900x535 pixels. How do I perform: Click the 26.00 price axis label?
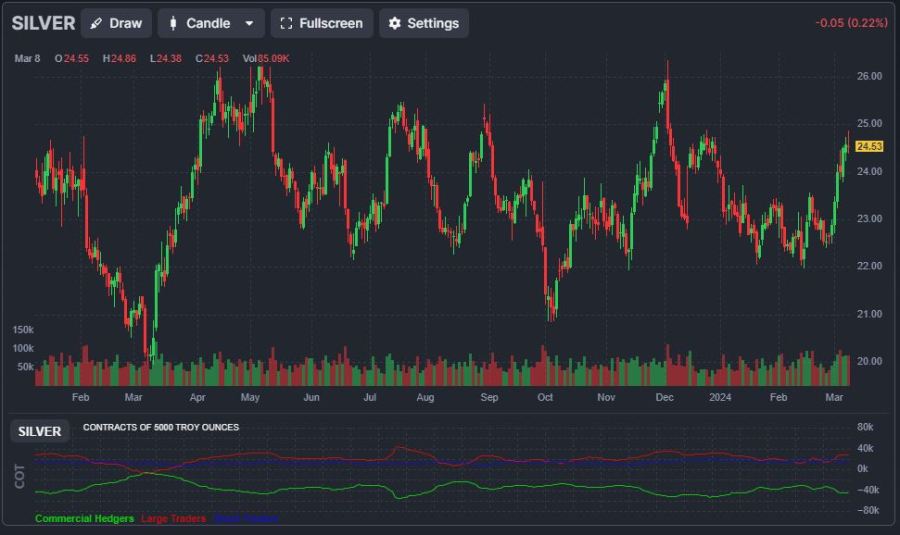869,76
